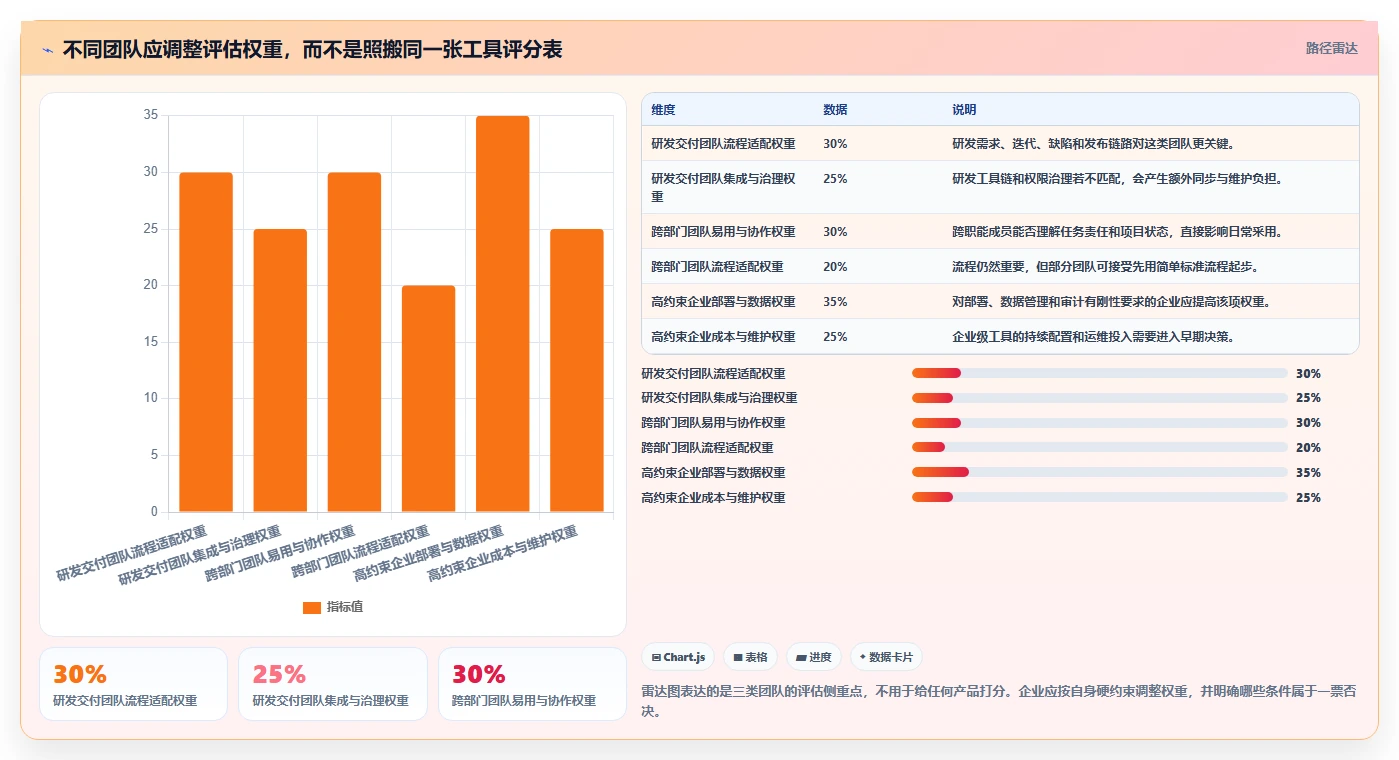Click the shortest chart bar, 跨部门团队流程适配权重
Viewport: 1399px width, 760px height.
pos(428,399)
